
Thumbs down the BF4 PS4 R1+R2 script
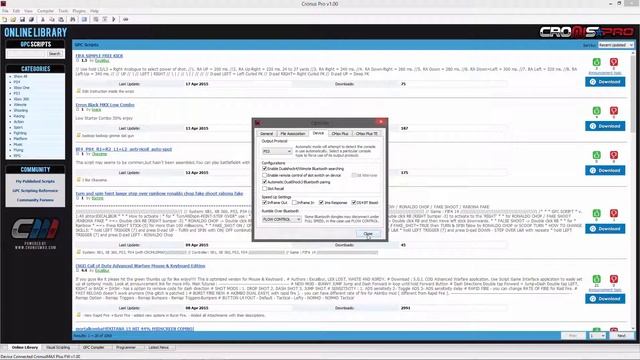613,155
